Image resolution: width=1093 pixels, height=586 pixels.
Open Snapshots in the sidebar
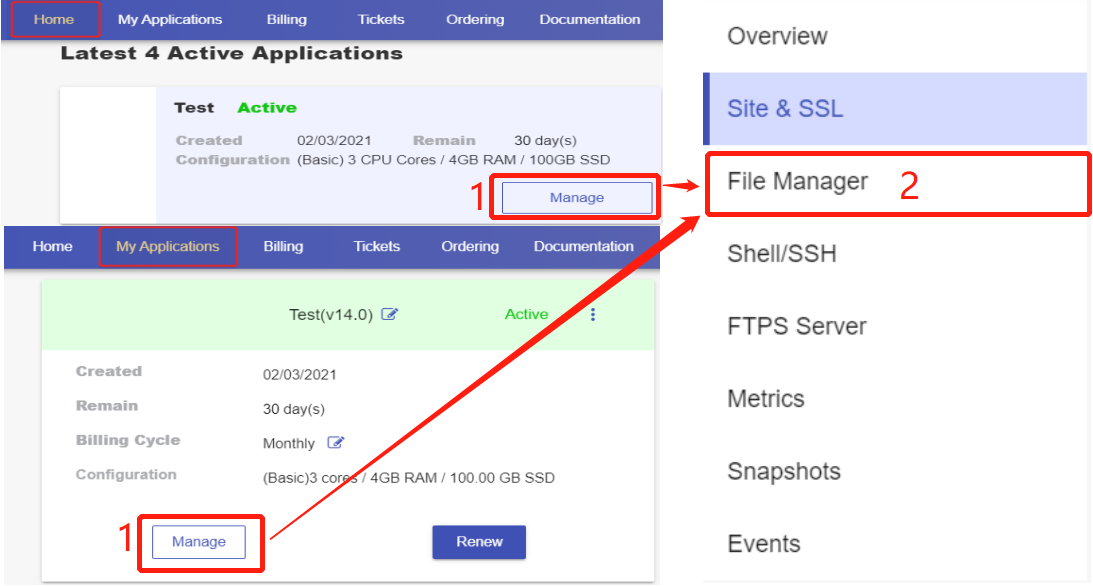(x=783, y=471)
